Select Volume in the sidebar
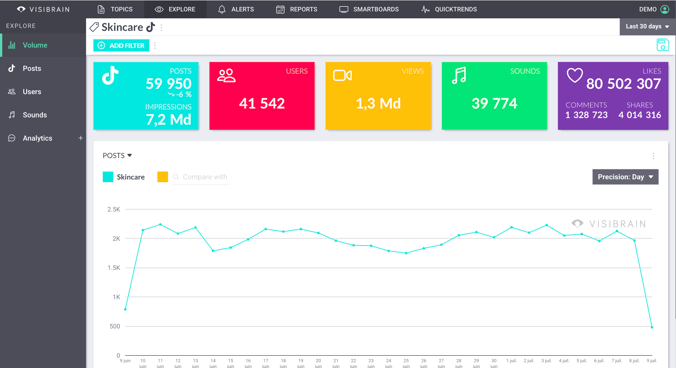This screenshot has height=368, width=676. pos(43,45)
